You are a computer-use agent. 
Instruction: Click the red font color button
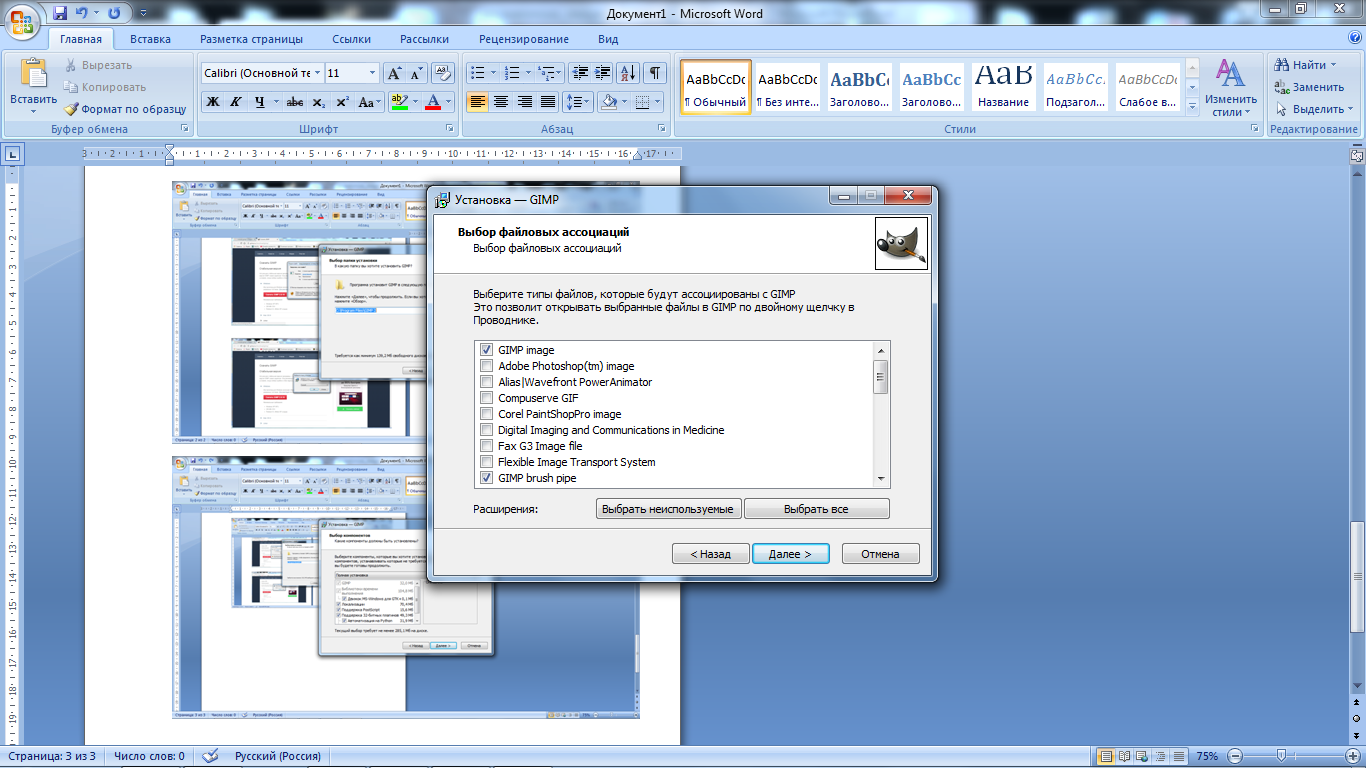[x=433, y=102]
